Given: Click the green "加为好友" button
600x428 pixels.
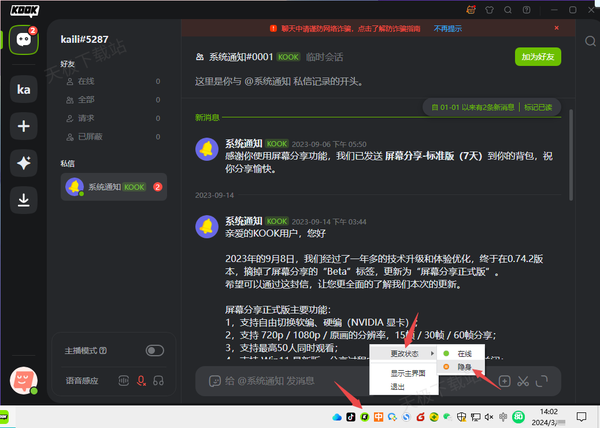Looking at the screenshot, I should pos(538,57).
